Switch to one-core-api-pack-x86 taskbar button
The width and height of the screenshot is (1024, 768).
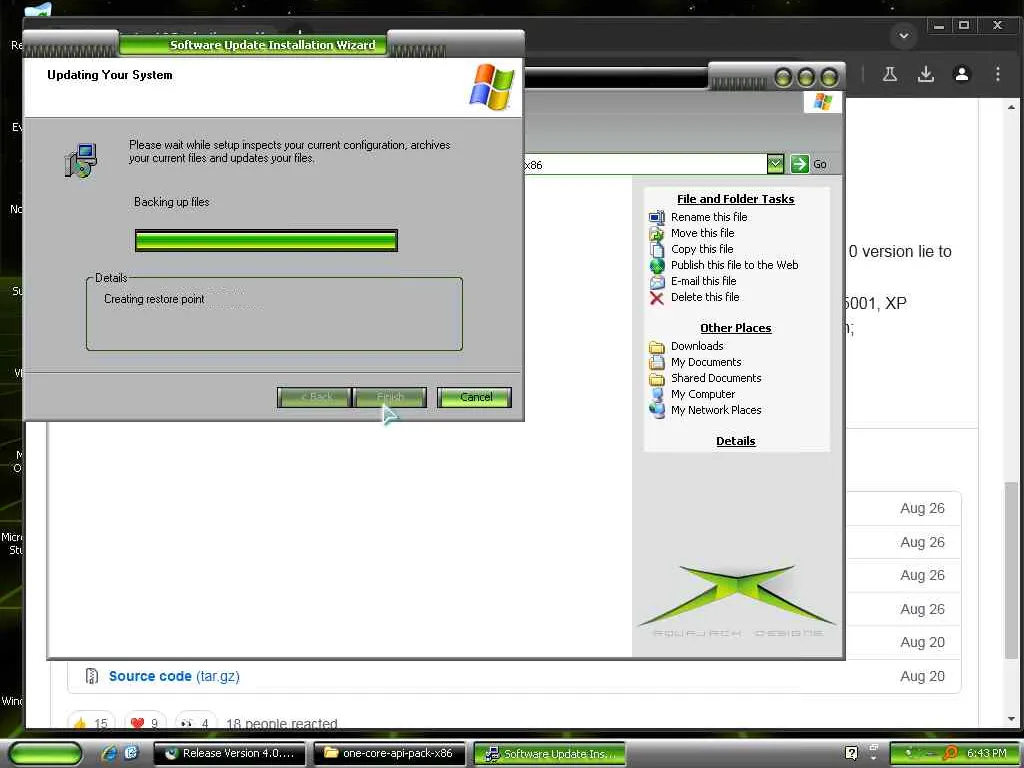pos(390,754)
